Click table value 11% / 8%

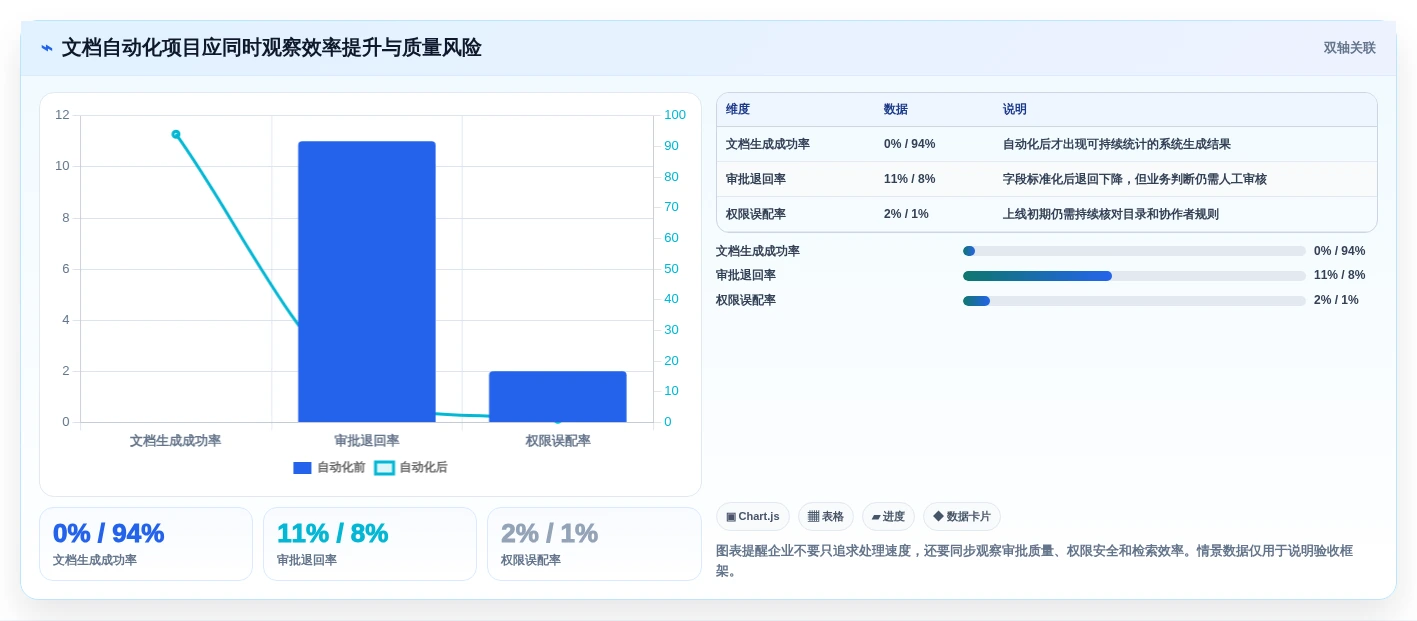pos(910,179)
